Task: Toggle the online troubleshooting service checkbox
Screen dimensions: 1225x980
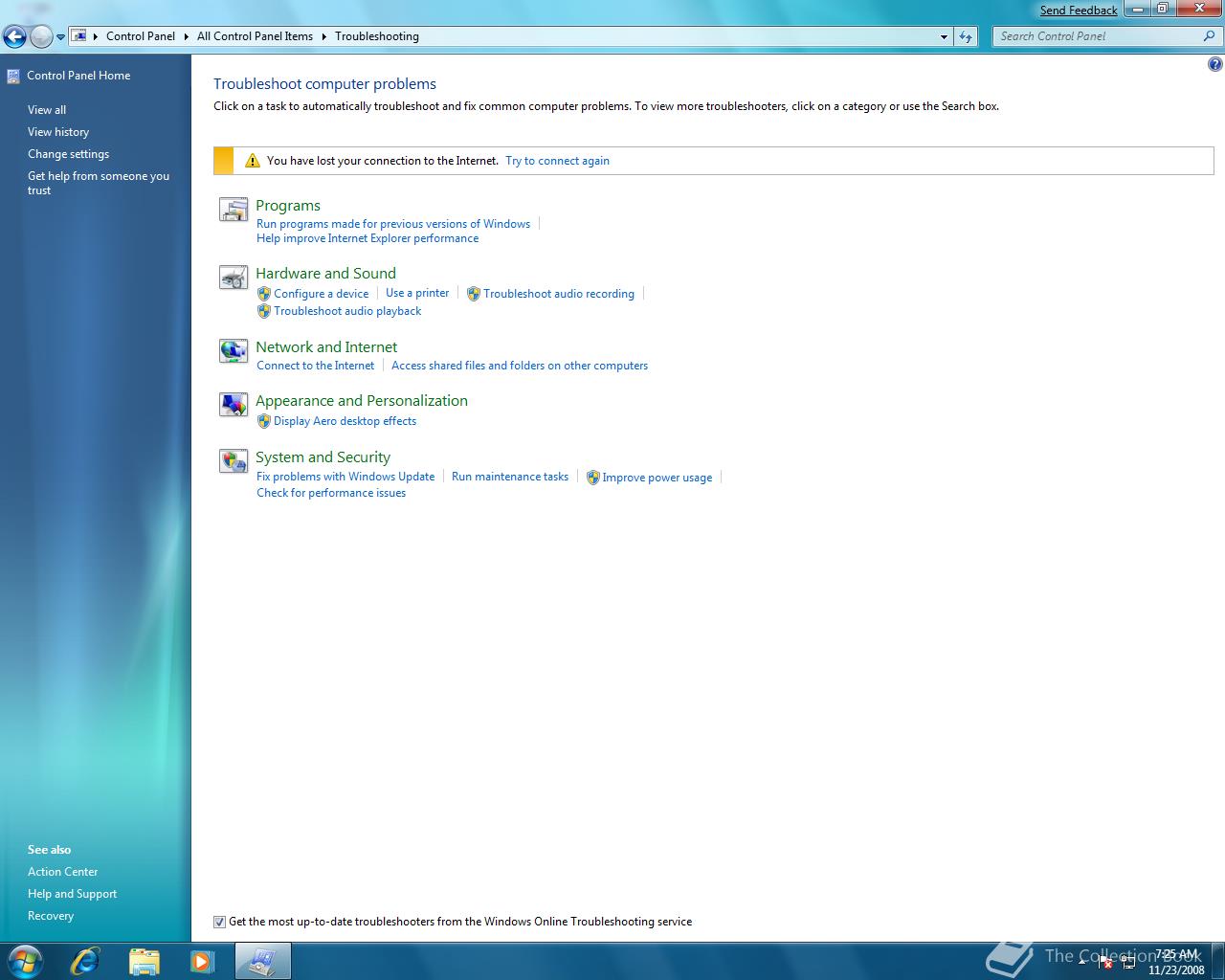Action: pyautogui.click(x=219, y=922)
